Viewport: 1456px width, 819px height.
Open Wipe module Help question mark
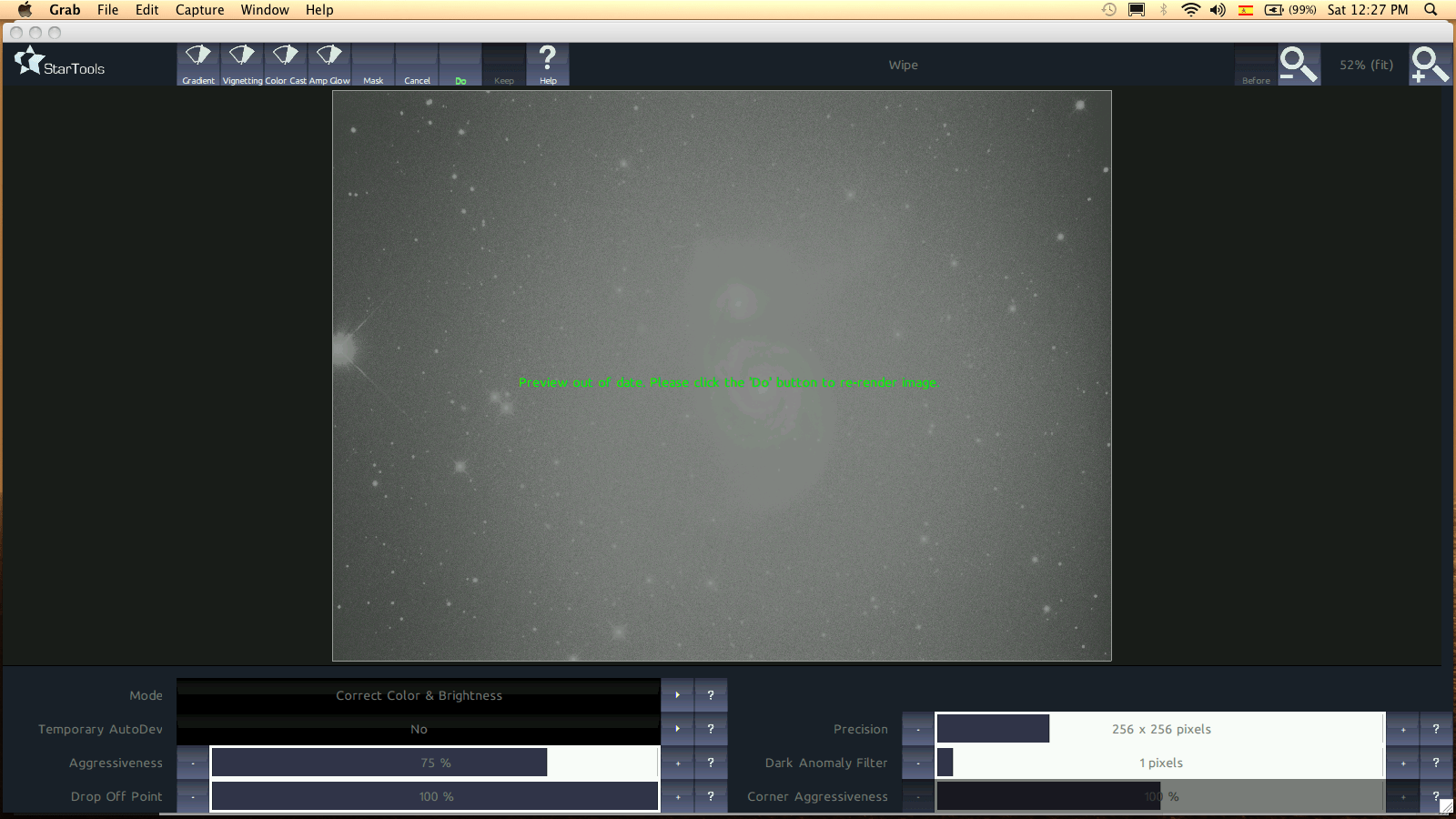click(x=548, y=64)
